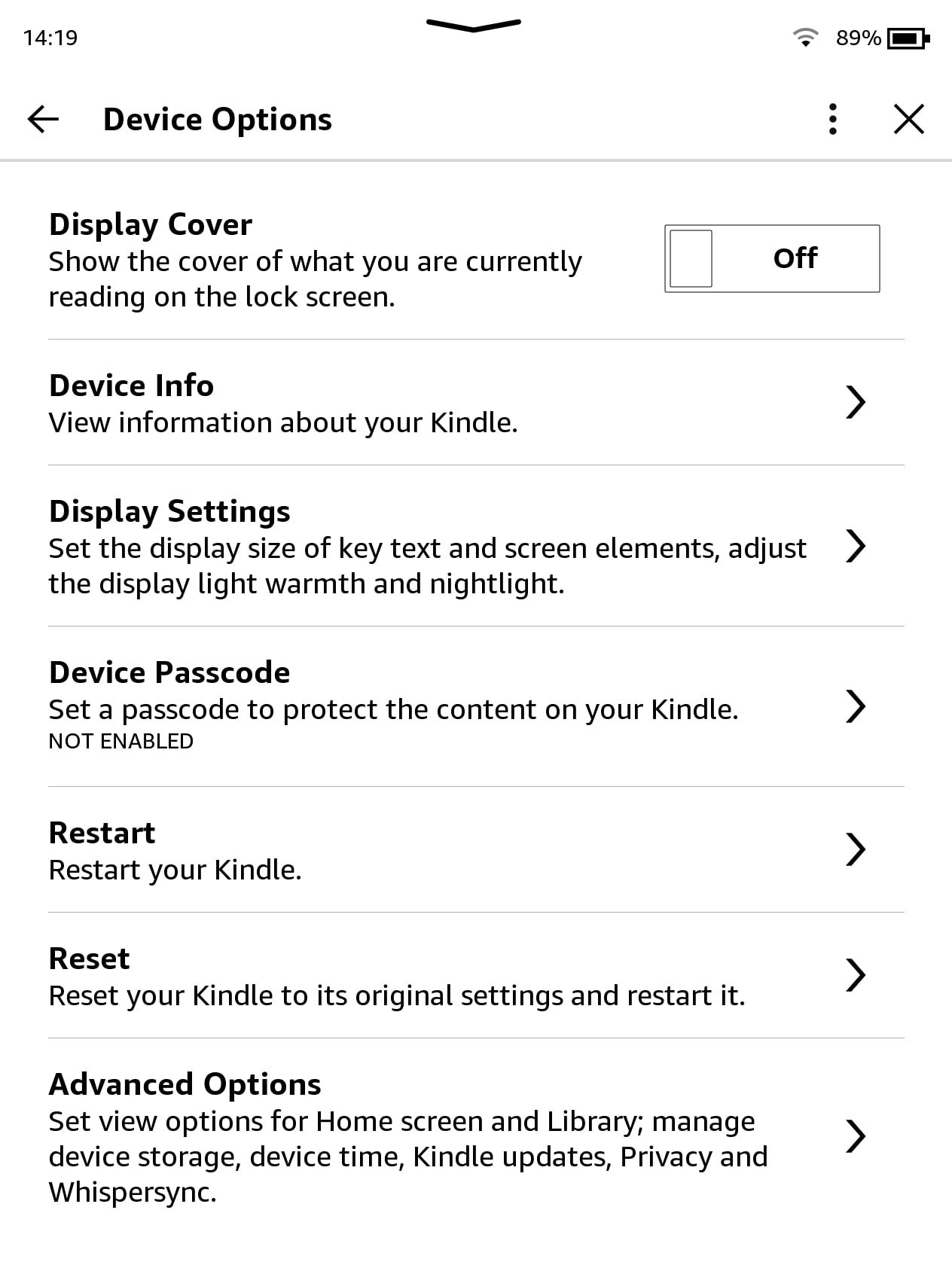The width and height of the screenshot is (952, 1265).
Task: Toggle the Display Cover switch
Action: (771, 258)
